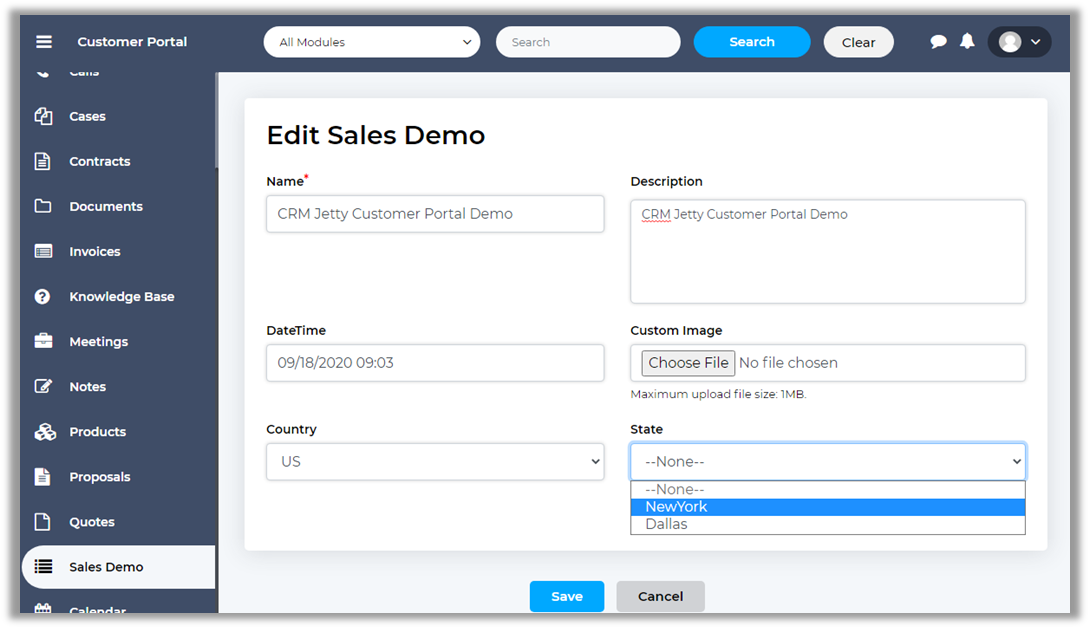Expand the All Modules dropdown

[x=371, y=42]
